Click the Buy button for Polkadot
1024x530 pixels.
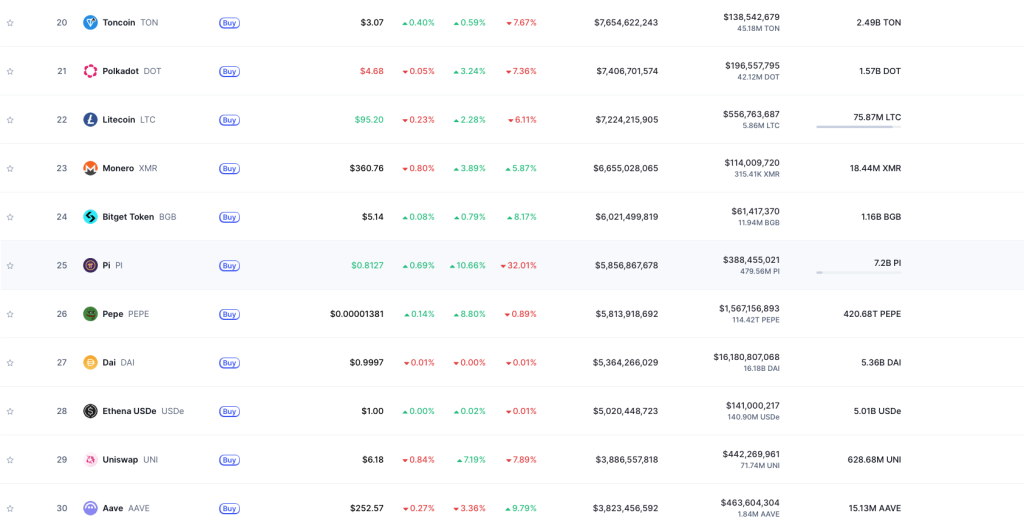pos(229,71)
